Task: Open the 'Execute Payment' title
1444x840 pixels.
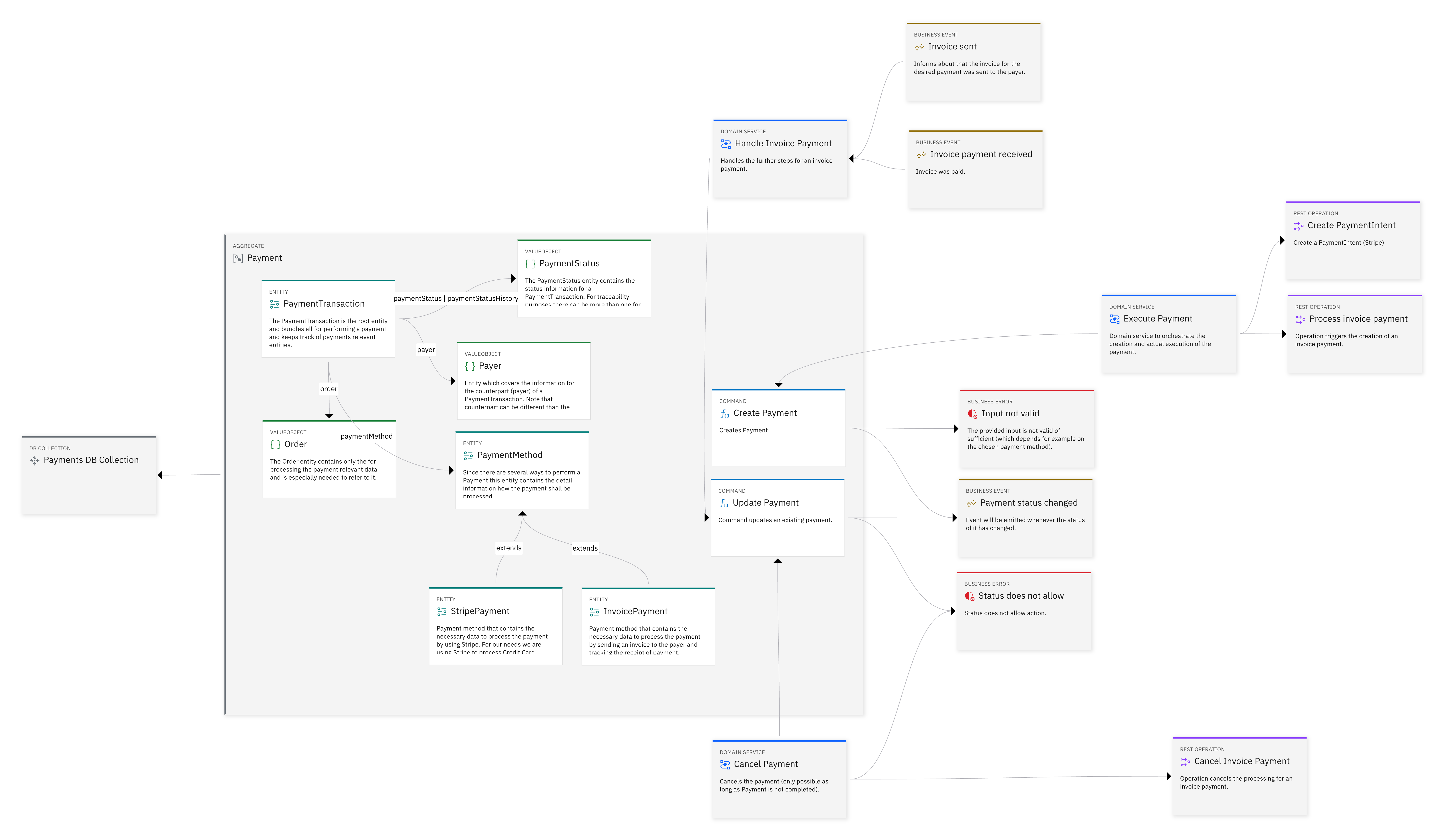Action: [x=1158, y=319]
